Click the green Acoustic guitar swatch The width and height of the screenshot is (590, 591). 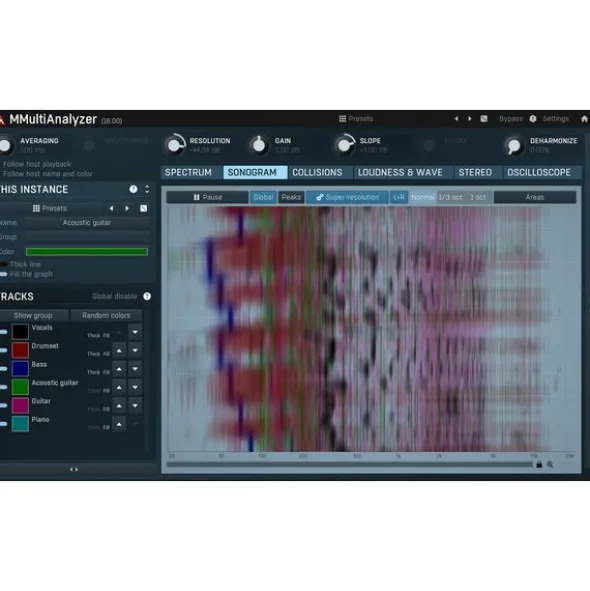[x=20, y=387]
